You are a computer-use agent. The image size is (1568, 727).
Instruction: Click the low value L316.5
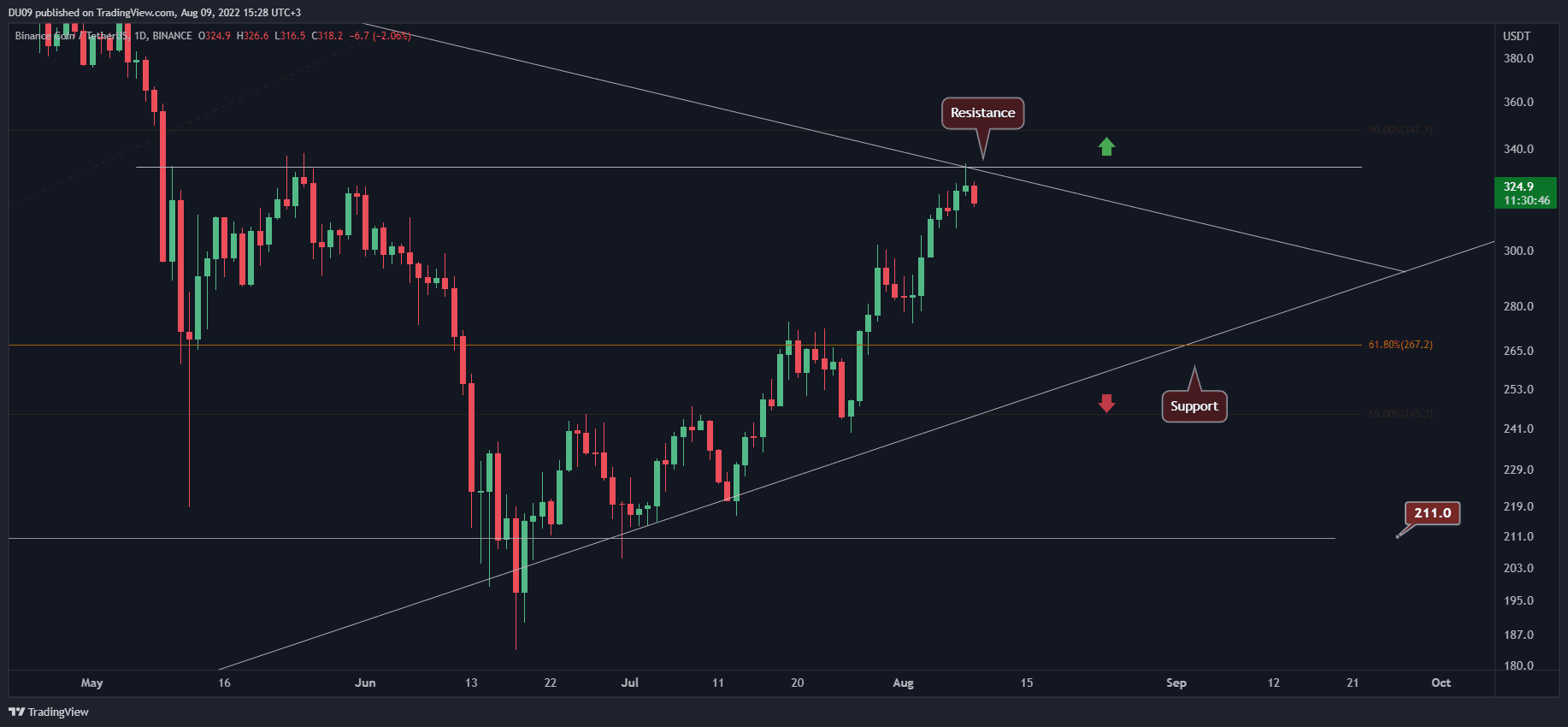[291, 36]
